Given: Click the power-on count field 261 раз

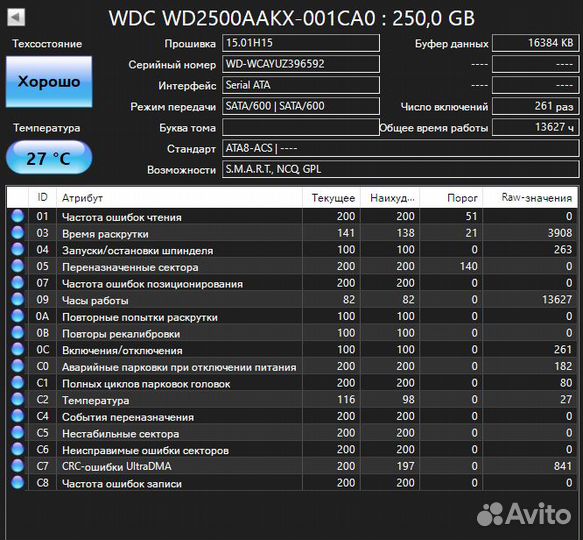Looking at the screenshot, I should 536,106.
